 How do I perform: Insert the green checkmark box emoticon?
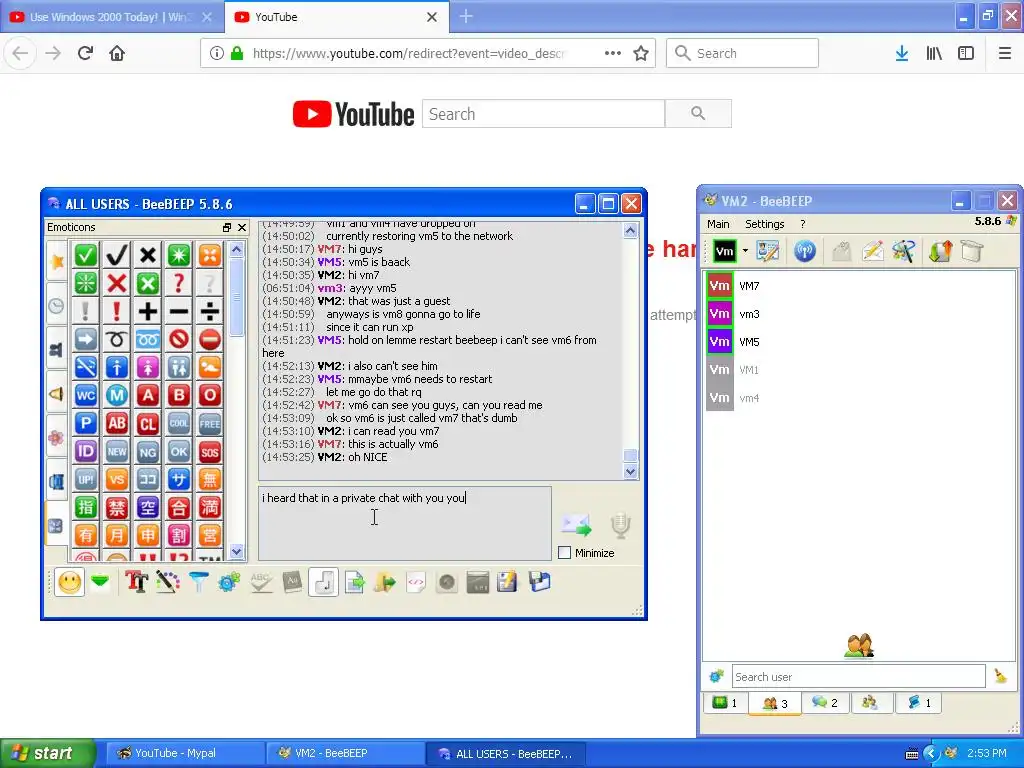[x=86, y=255]
